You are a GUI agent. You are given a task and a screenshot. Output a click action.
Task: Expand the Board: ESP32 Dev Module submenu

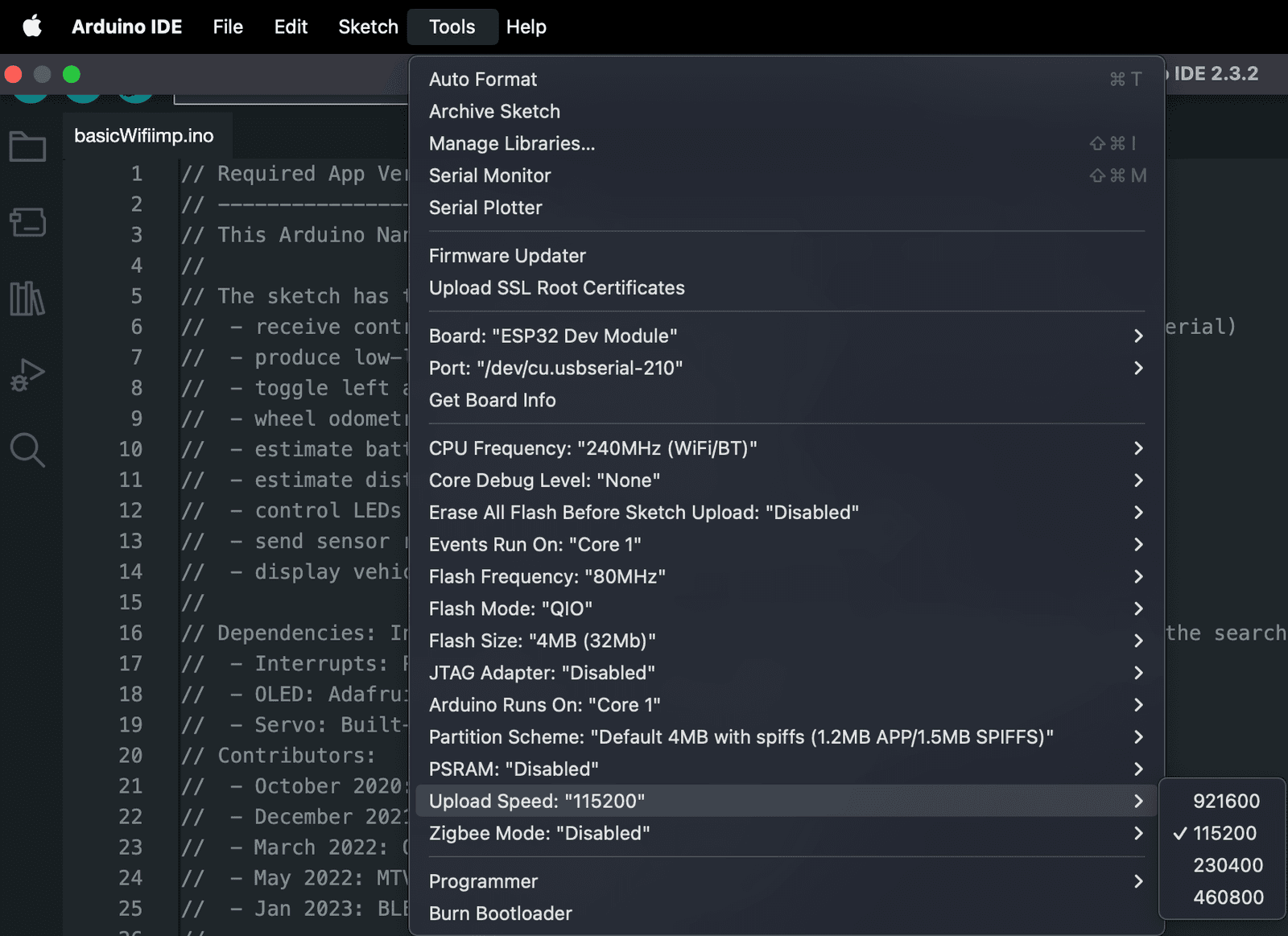[x=786, y=336]
